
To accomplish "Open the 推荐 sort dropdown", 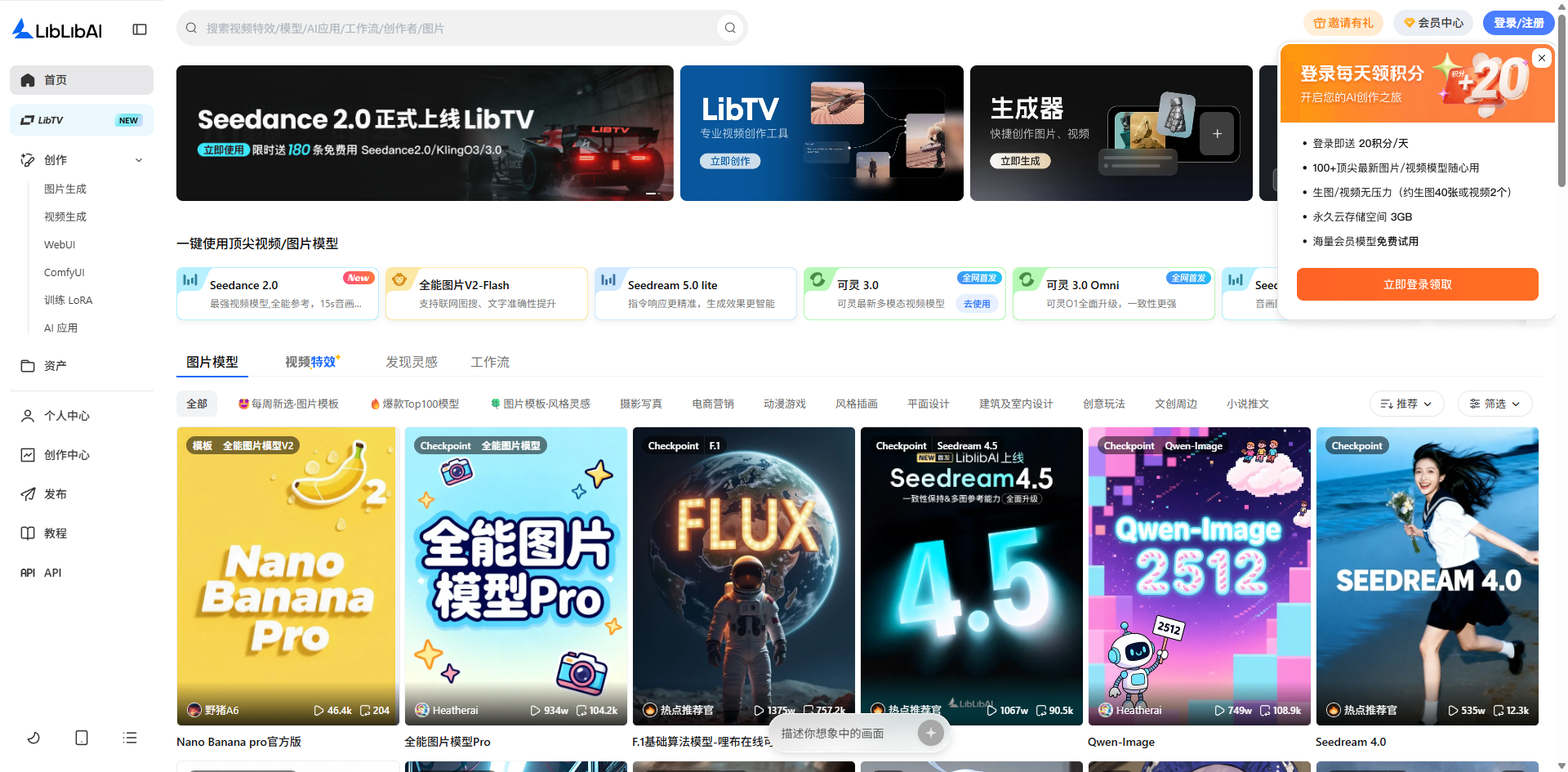I will tap(1406, 404).
